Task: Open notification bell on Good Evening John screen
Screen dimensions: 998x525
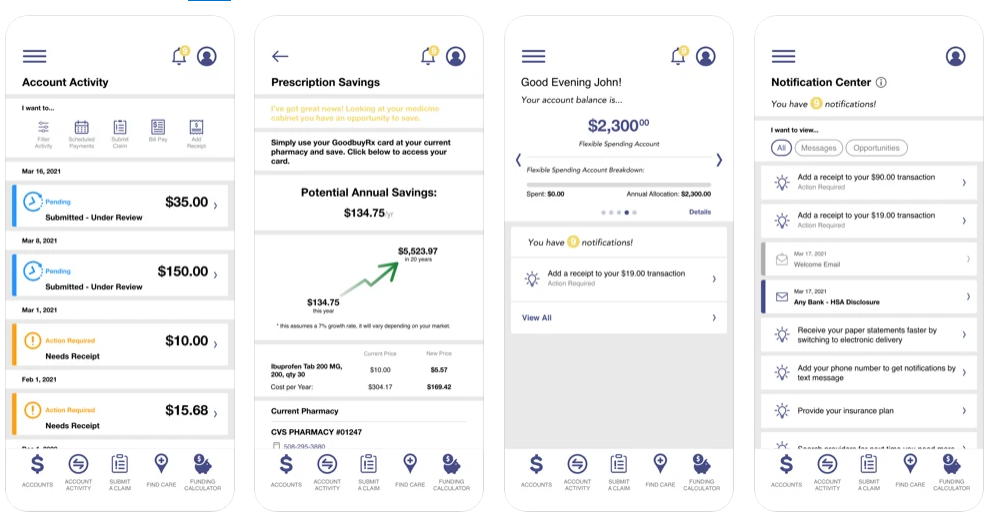Action: coord(678,56)
